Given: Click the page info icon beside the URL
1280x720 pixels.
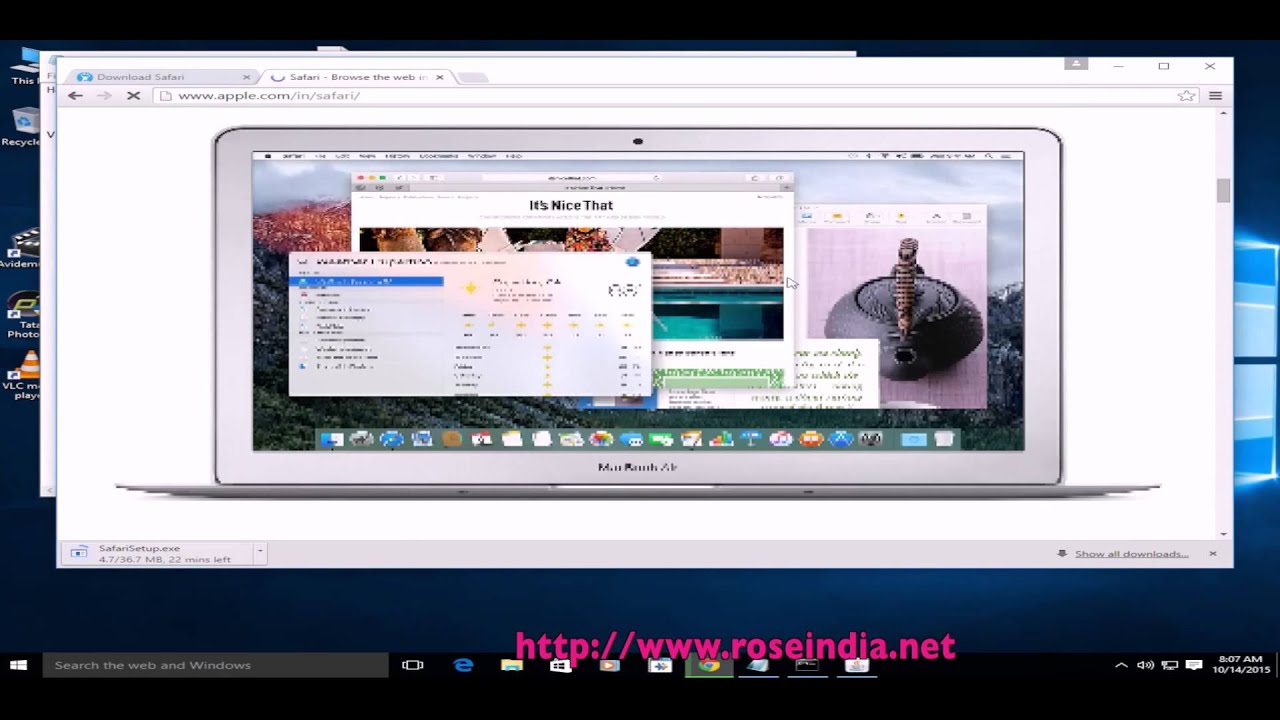Looking at the screenshot, I should 166,96.
